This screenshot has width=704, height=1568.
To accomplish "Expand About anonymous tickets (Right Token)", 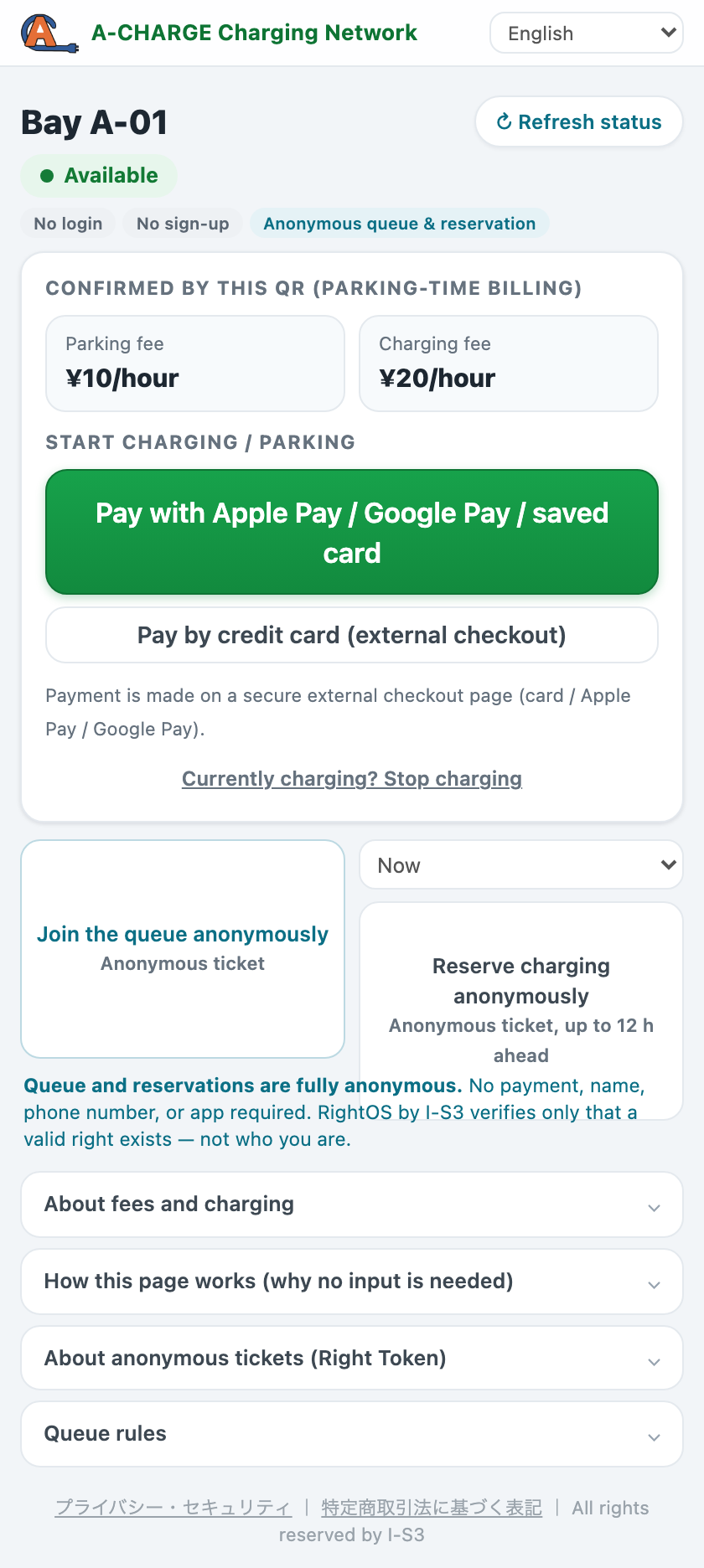I will pos(352,1358).
